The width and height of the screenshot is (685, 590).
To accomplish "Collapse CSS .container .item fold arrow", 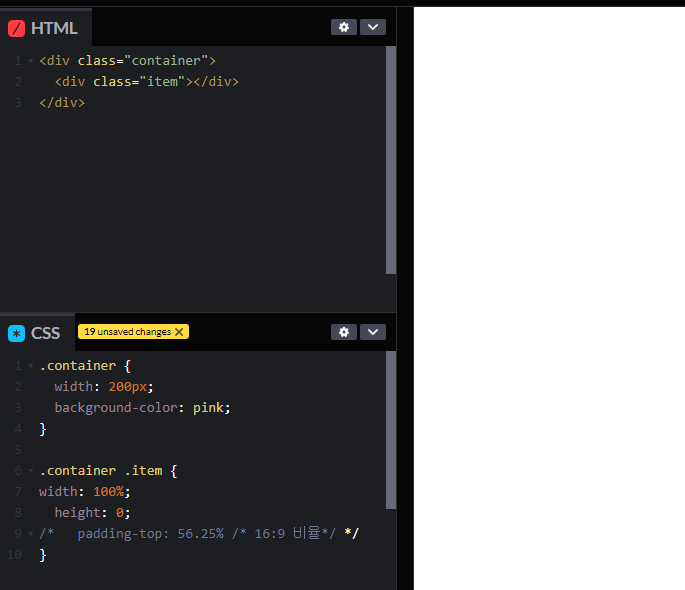I will tap(31, 471).
